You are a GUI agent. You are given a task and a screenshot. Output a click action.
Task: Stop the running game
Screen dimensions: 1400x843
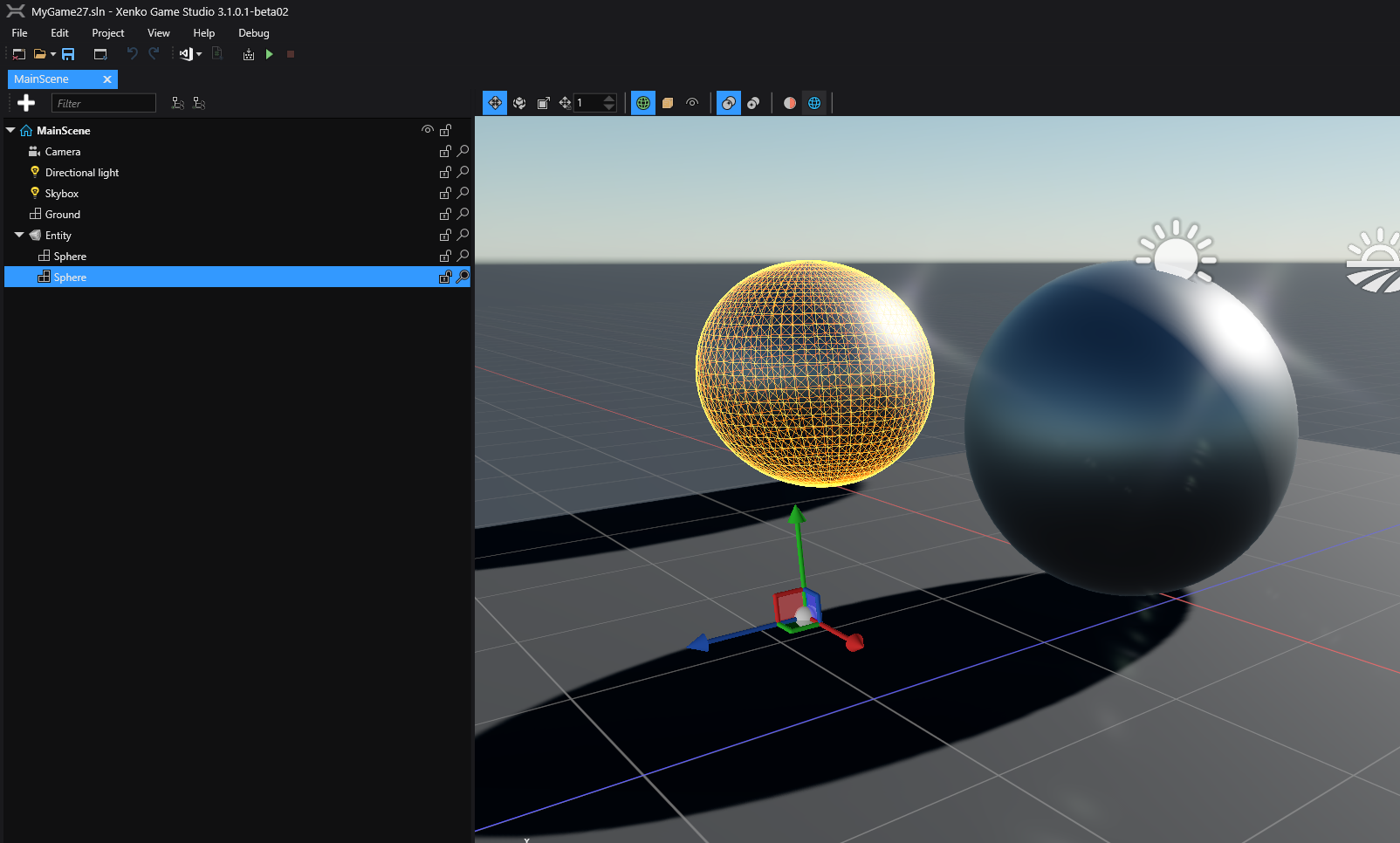click(291, 54)
